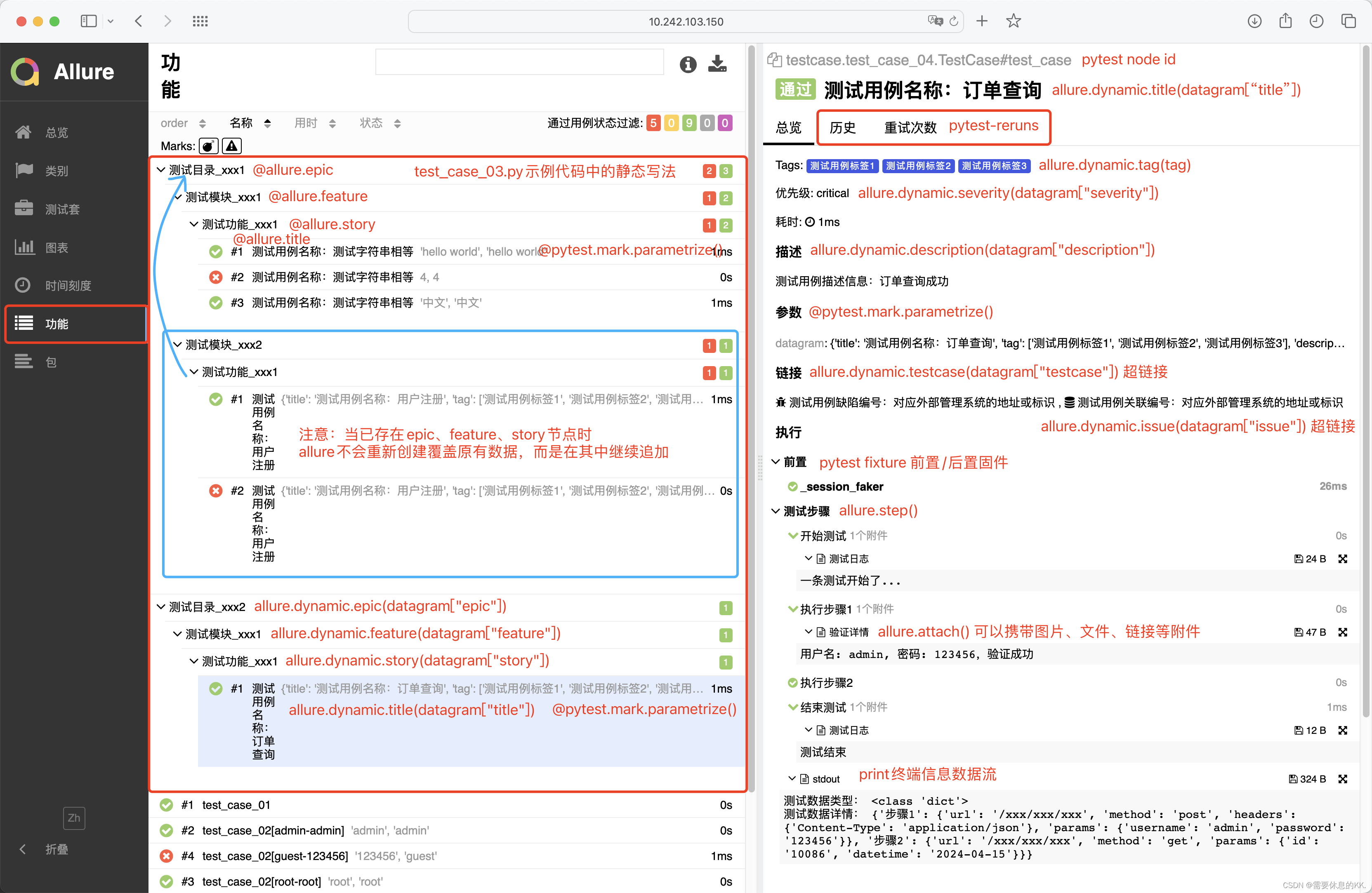Toggle the unknown purple status filter

[x=725, y=123]
